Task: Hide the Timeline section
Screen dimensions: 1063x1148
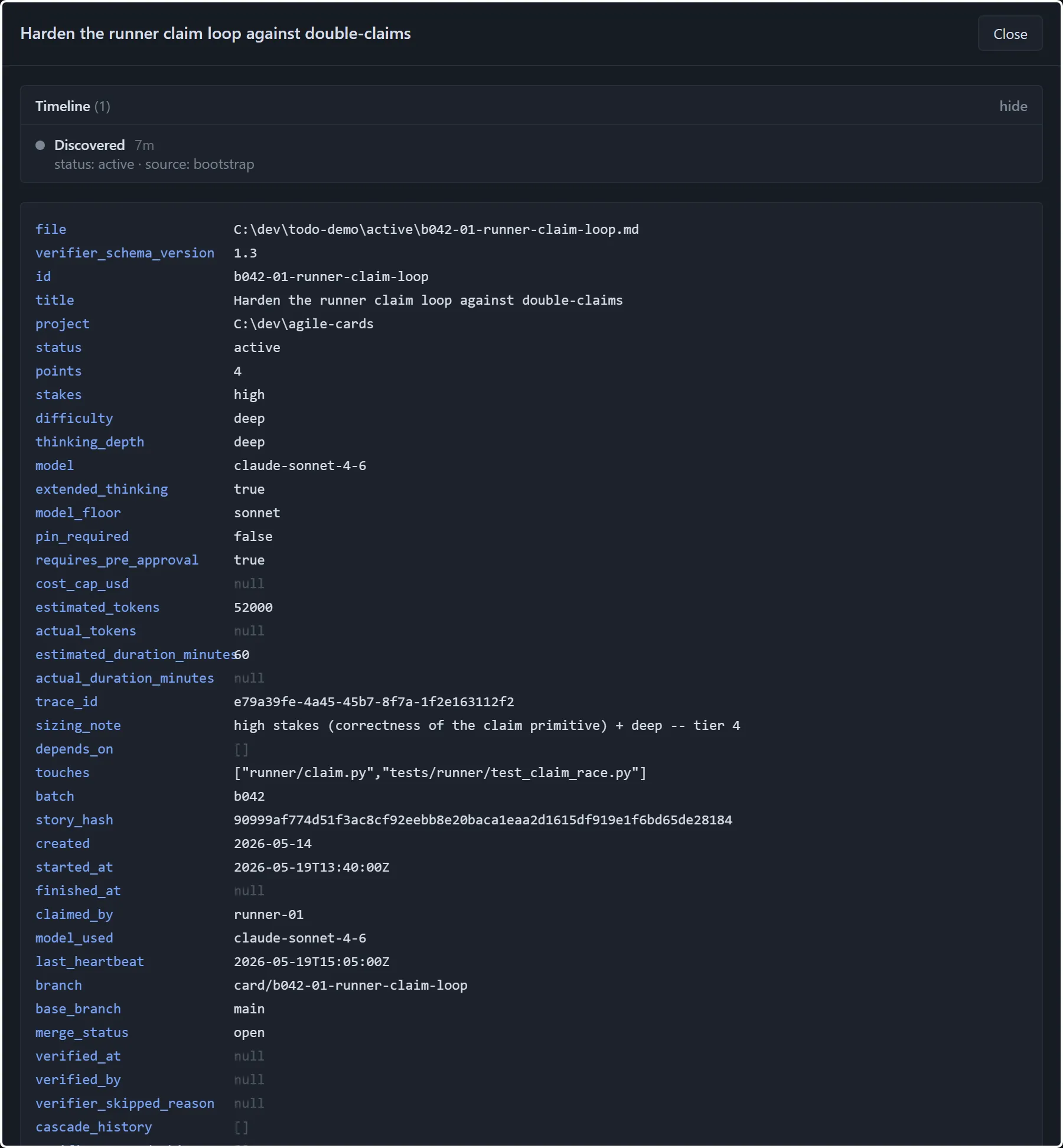Action: (x=1013, y=106)
